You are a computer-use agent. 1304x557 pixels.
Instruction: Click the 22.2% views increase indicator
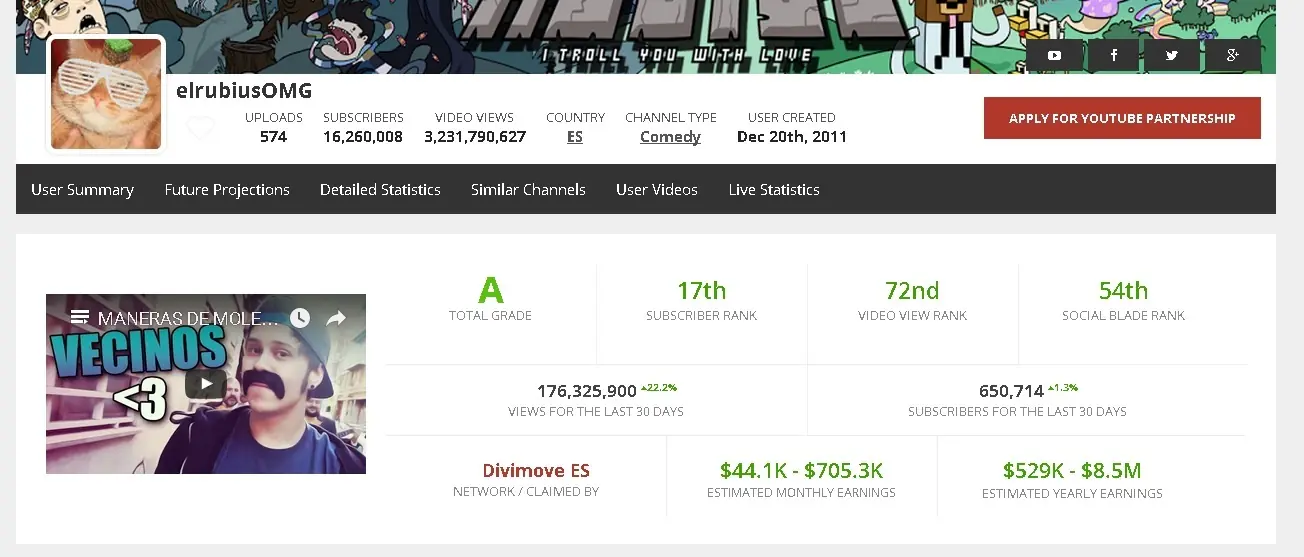[659, 388]
